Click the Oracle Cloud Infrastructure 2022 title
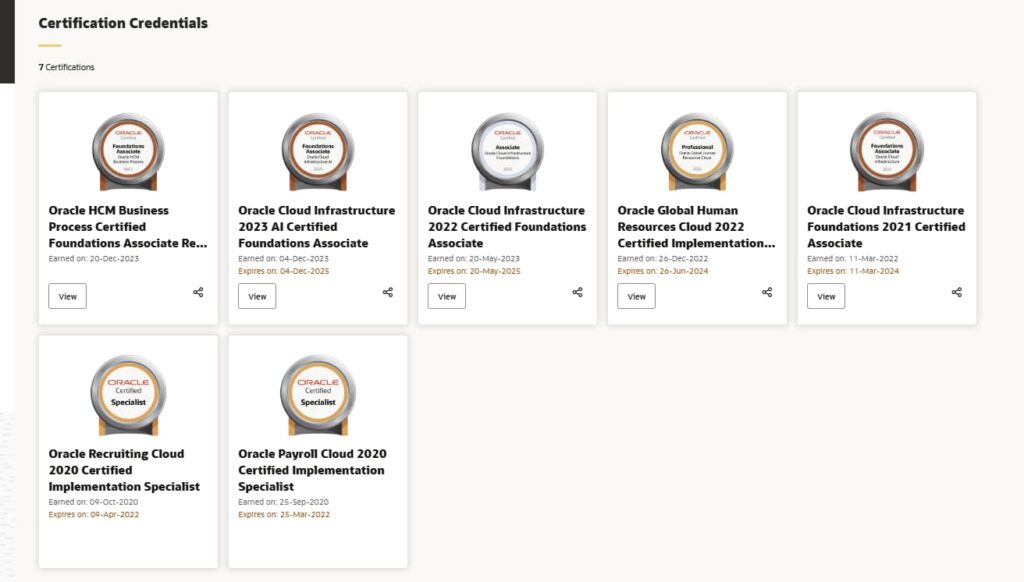Viewport: 1024px width, 582px height. pyautogui.click(x=507, y=227)
